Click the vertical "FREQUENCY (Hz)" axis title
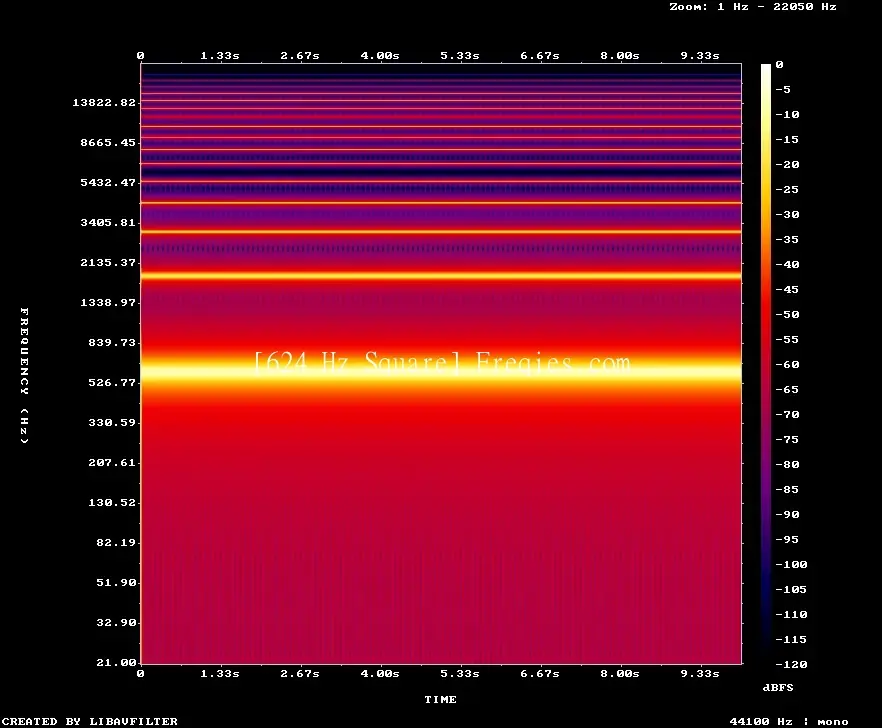The width and height of the screenshot is (882, 728). 24,375
